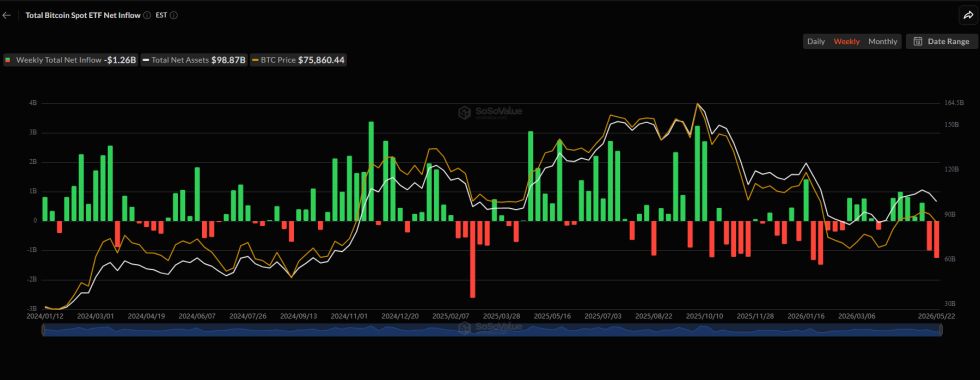Click the 2025/10/10 x-axis date label

[x=703, y=316]
